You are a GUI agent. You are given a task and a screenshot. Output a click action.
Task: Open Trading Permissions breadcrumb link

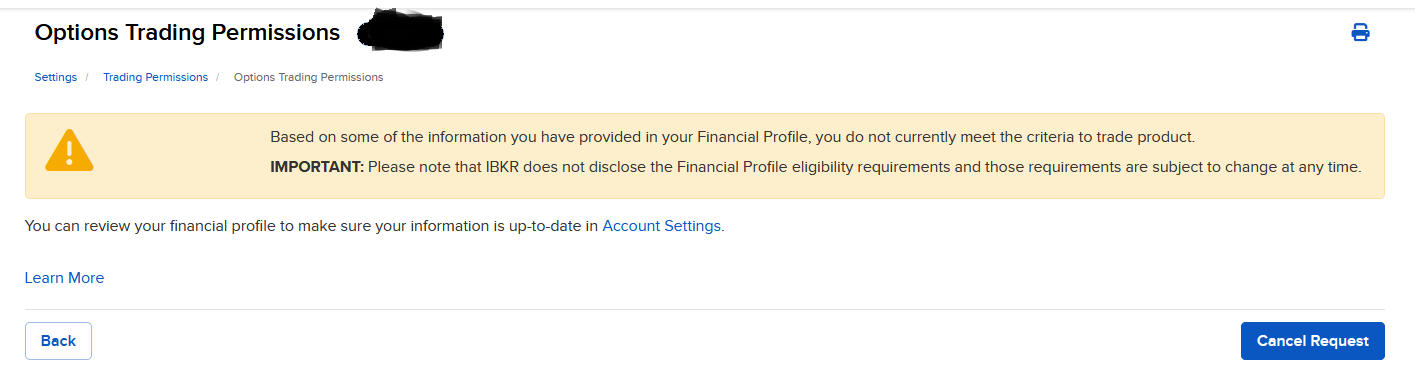coord(155,77)
